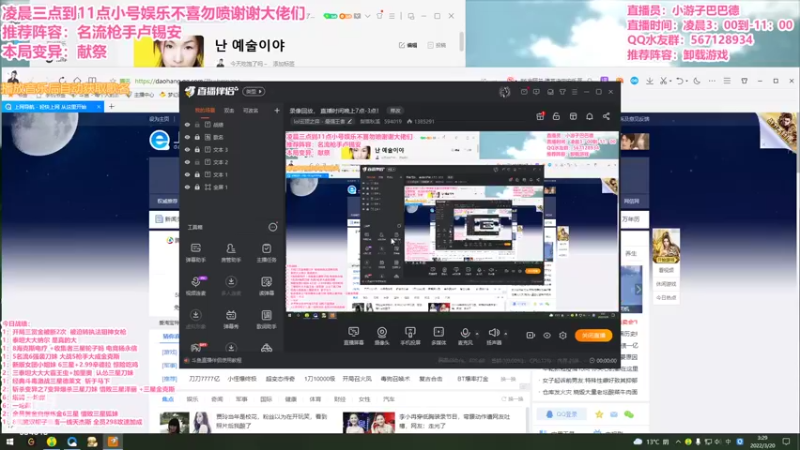The height and width of the screenshot is (450, 800).
Task: Add 摄像头 camera source
Action: click(382, 336)
